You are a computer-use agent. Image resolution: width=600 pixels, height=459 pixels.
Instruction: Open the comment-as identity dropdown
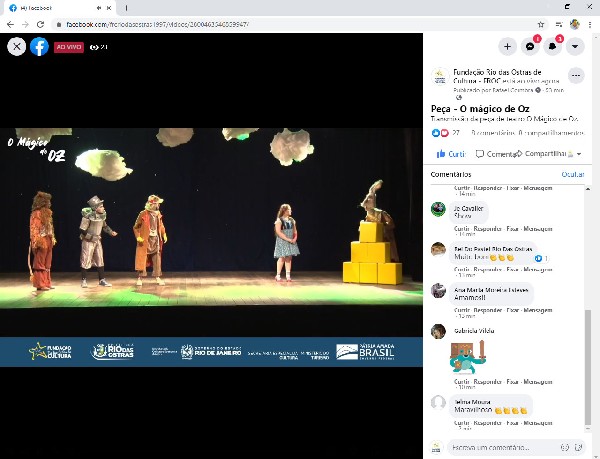pos(574,154)
